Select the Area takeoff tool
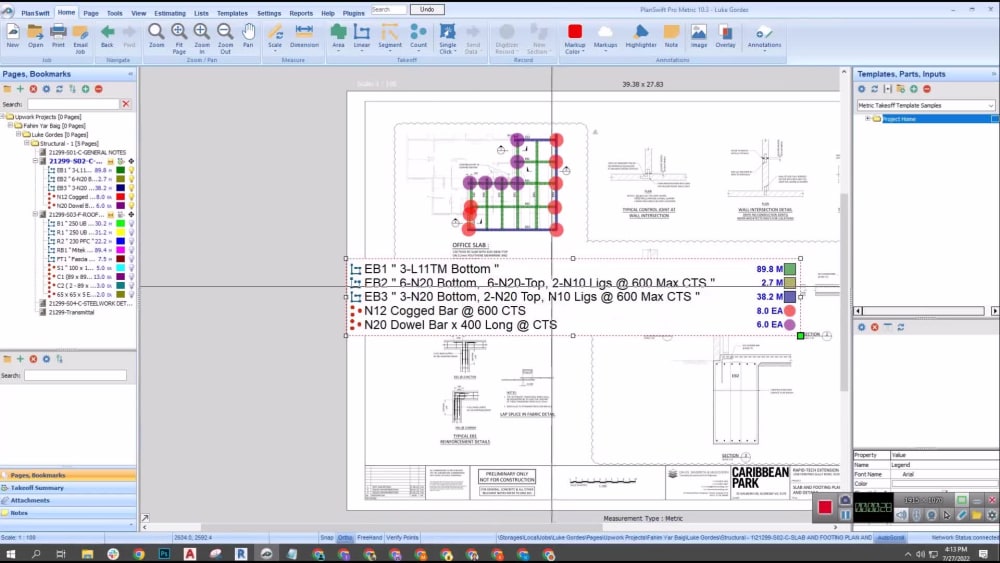This screenshot has height=563, width=1000. [338, 36]
